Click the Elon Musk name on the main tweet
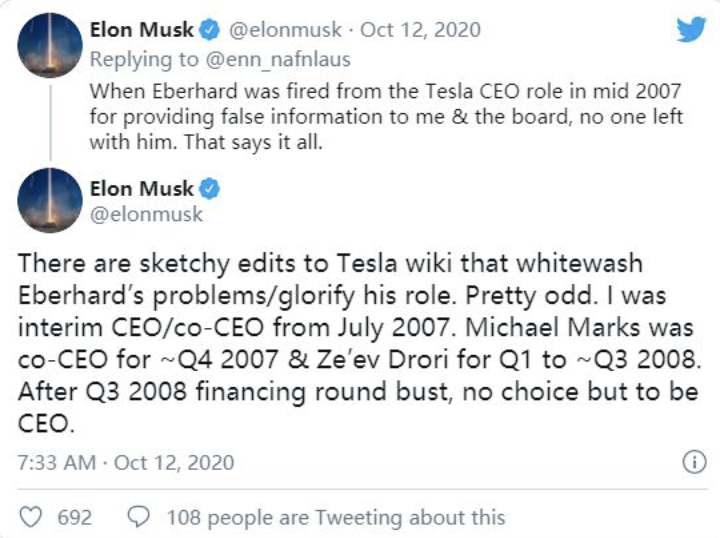Image resolution: width=720 pixels, height=538 pixels. pos(141,188)
